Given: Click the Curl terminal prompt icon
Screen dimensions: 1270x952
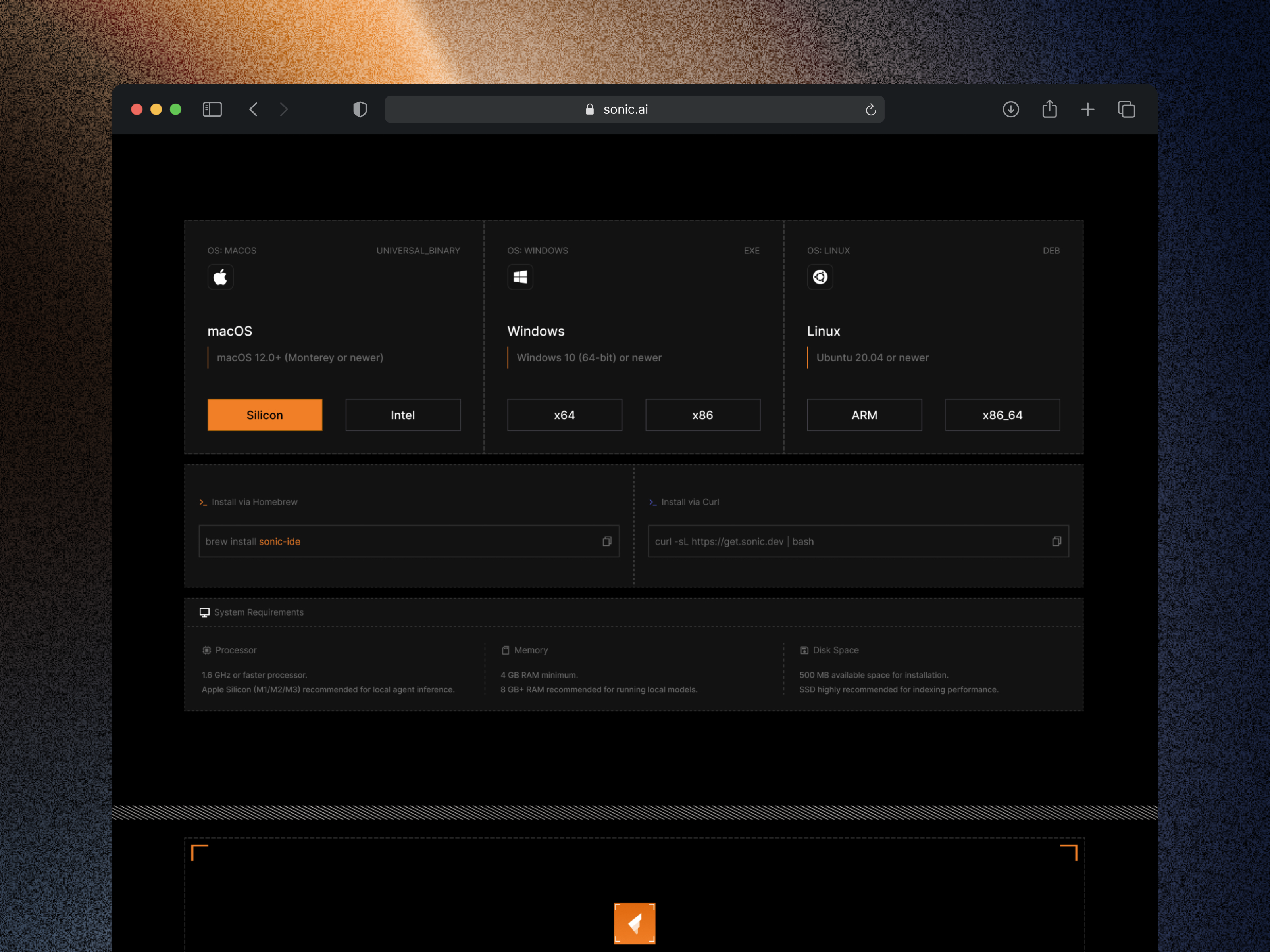Looking at the screenshot, I should pyautogui.click(x=652, y=502).
